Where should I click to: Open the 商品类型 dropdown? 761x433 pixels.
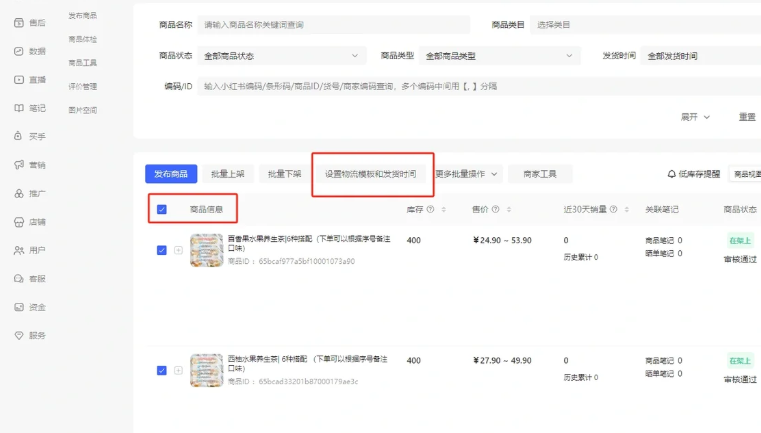point(499,56)
